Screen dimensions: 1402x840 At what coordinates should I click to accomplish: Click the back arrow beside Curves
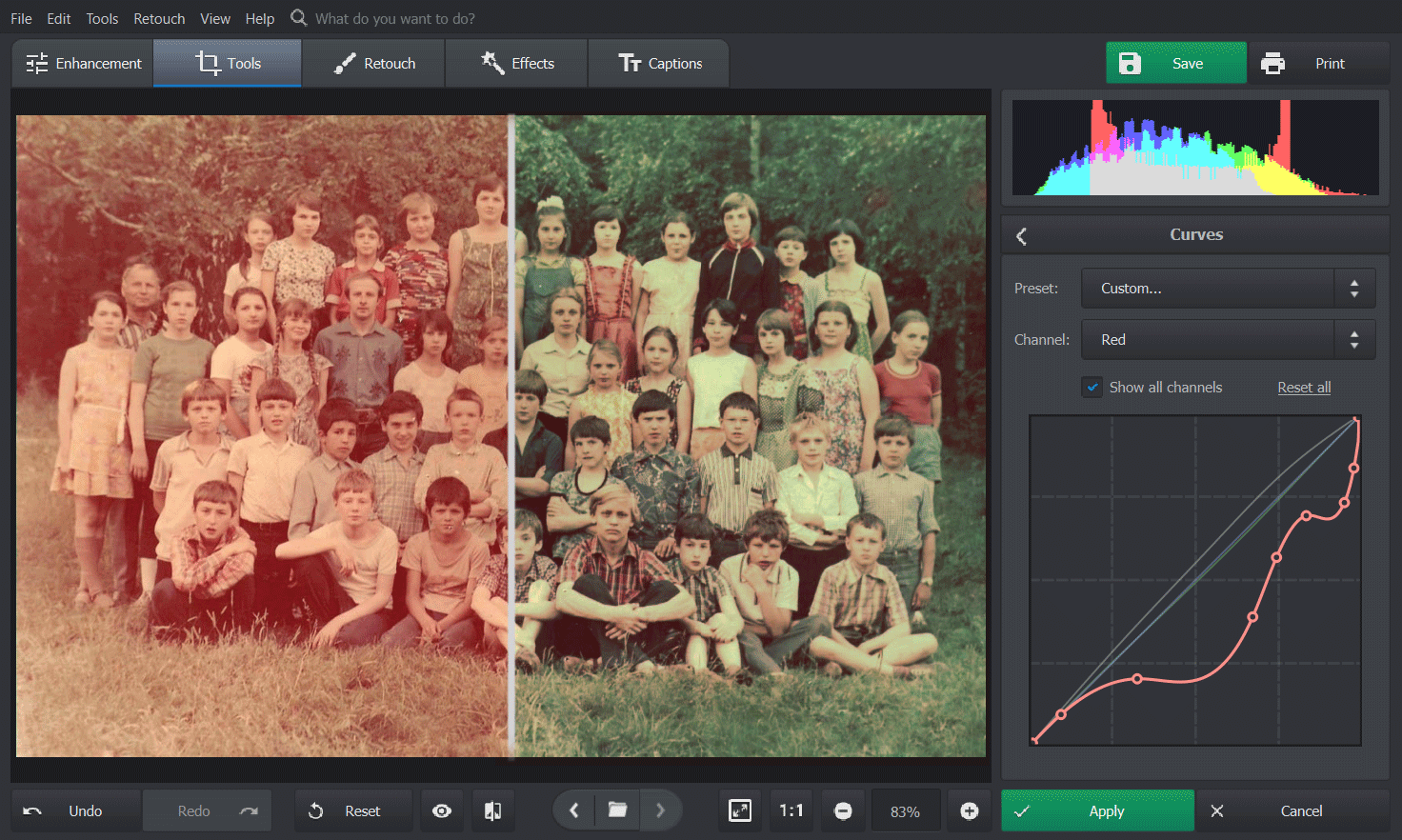[1022, 236]
